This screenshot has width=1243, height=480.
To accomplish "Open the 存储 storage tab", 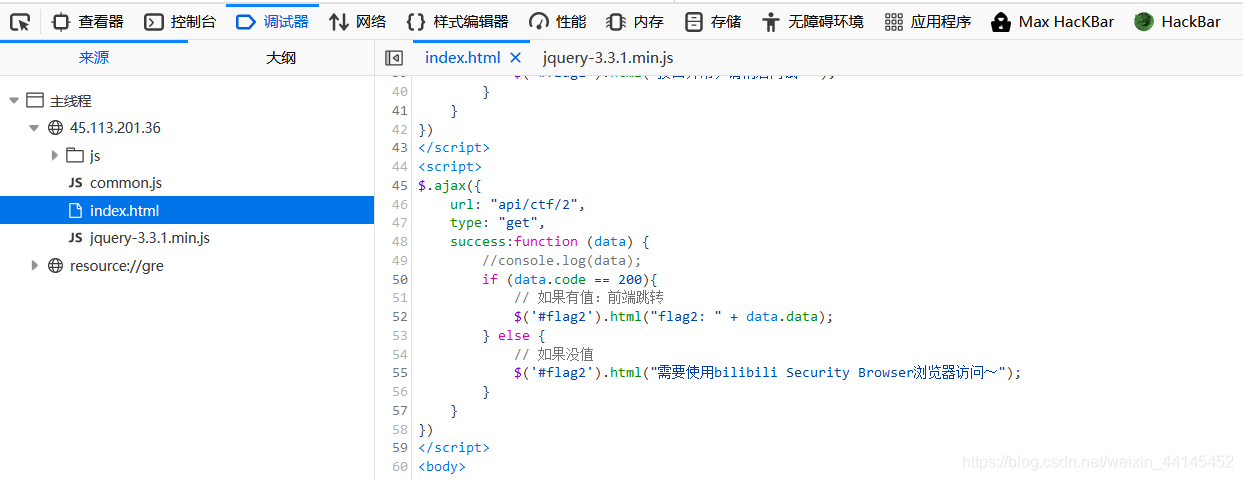I will pyautogui.click(x=713, y=21).
